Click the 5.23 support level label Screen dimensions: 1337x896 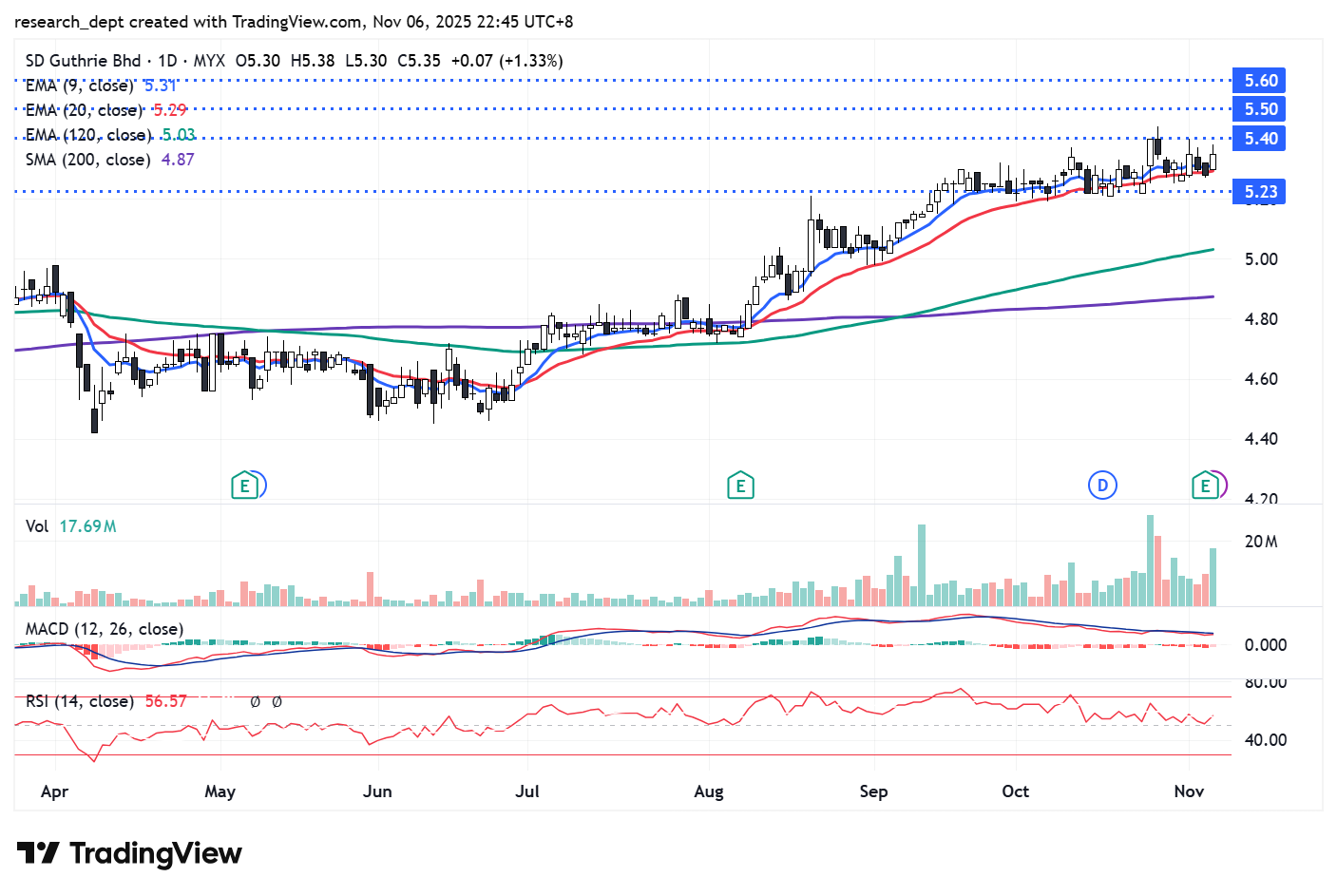point(1260,192)
